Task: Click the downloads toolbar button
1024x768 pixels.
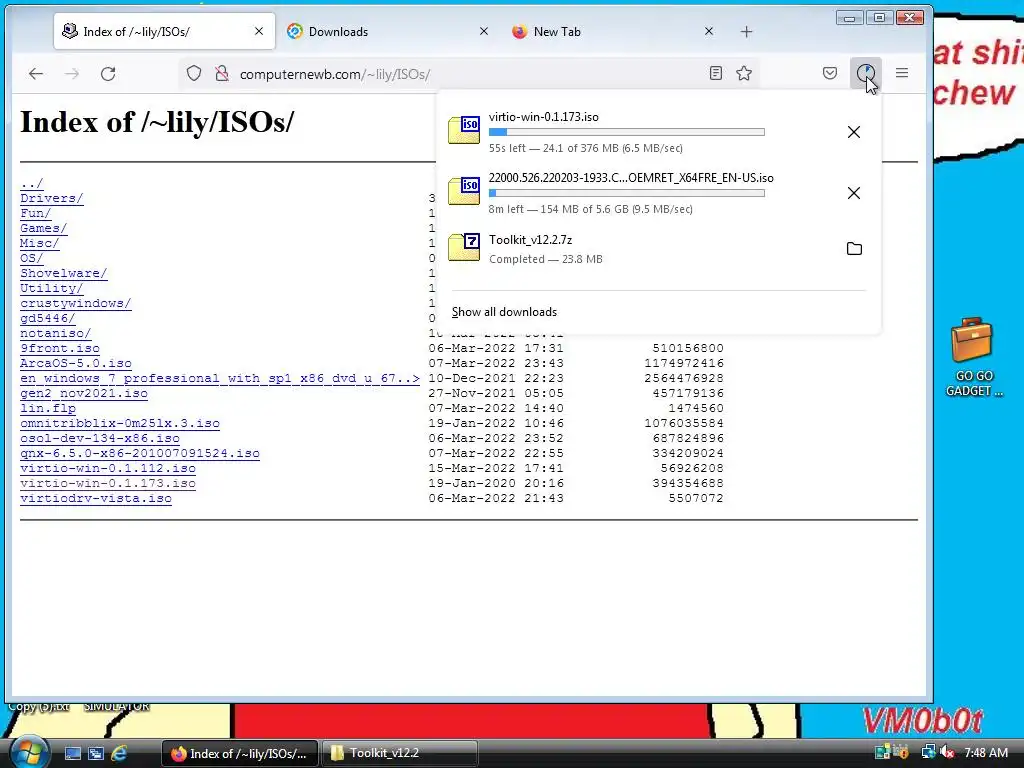Action: tap(866, 73)
